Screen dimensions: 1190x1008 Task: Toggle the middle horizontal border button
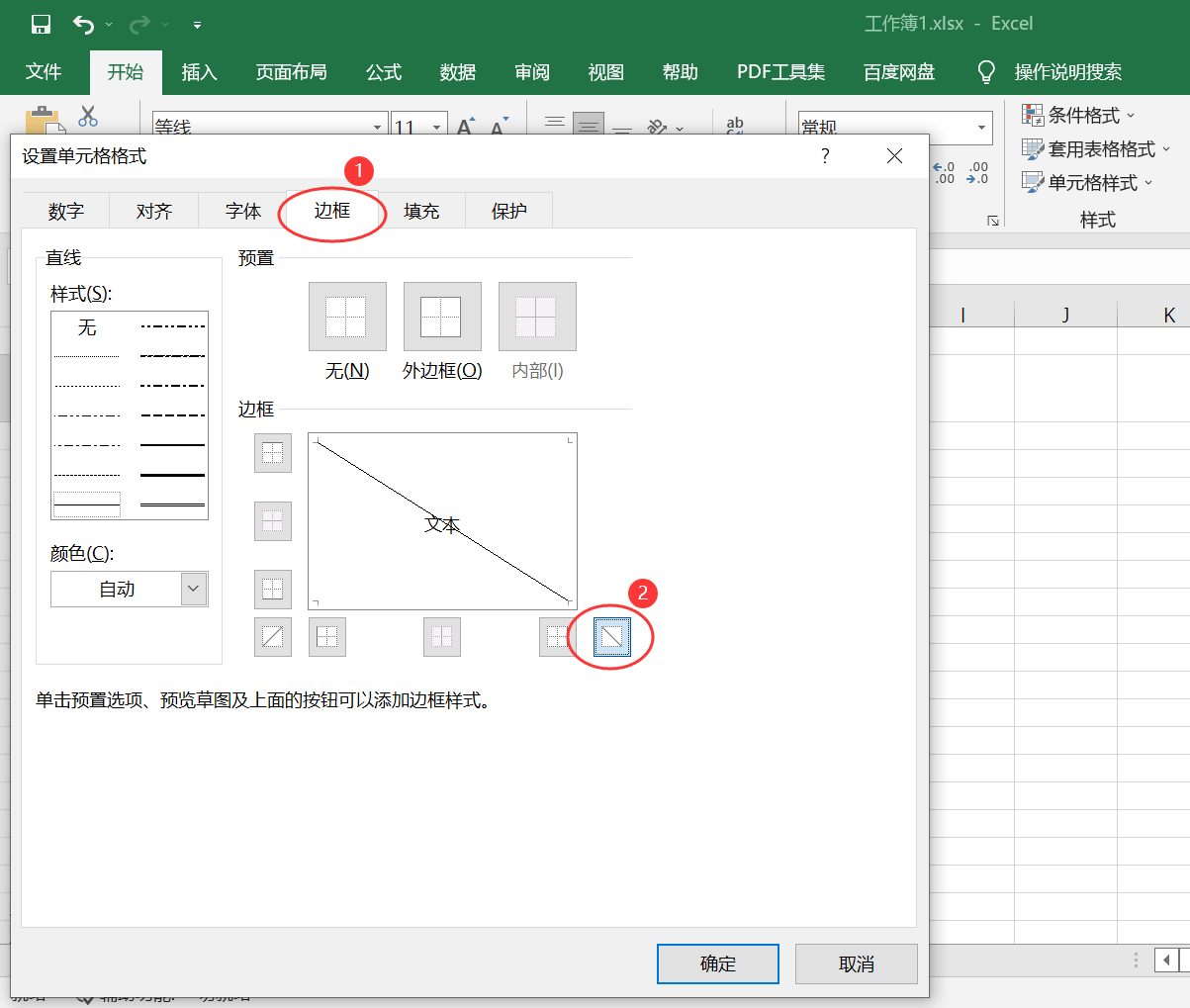click(x=273, y=521)
